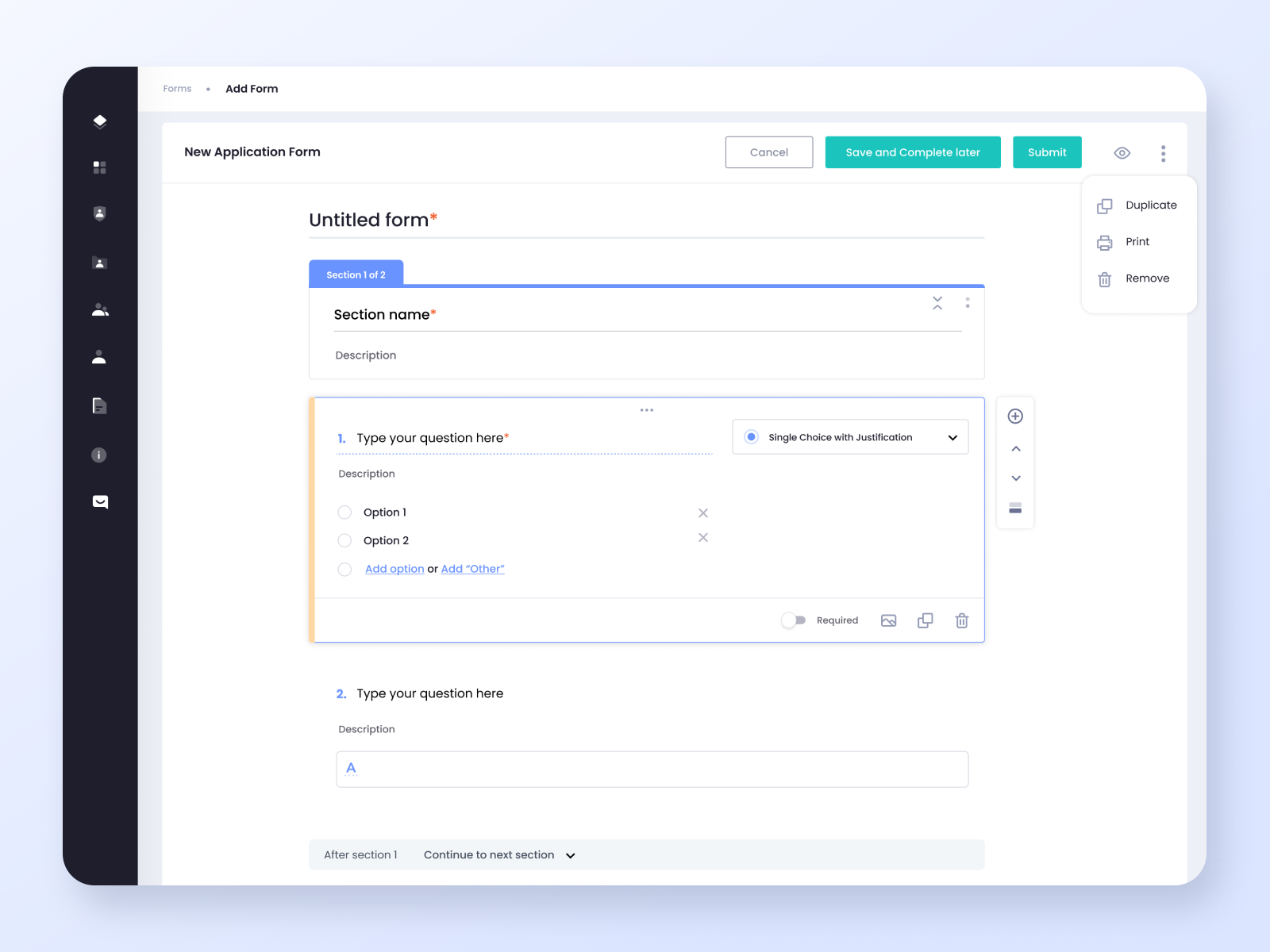Select the Option 1 radio button
Image resolution: width=1270 pixels, height=952 pixels.
pyautogui.click(x=344, y=512)
